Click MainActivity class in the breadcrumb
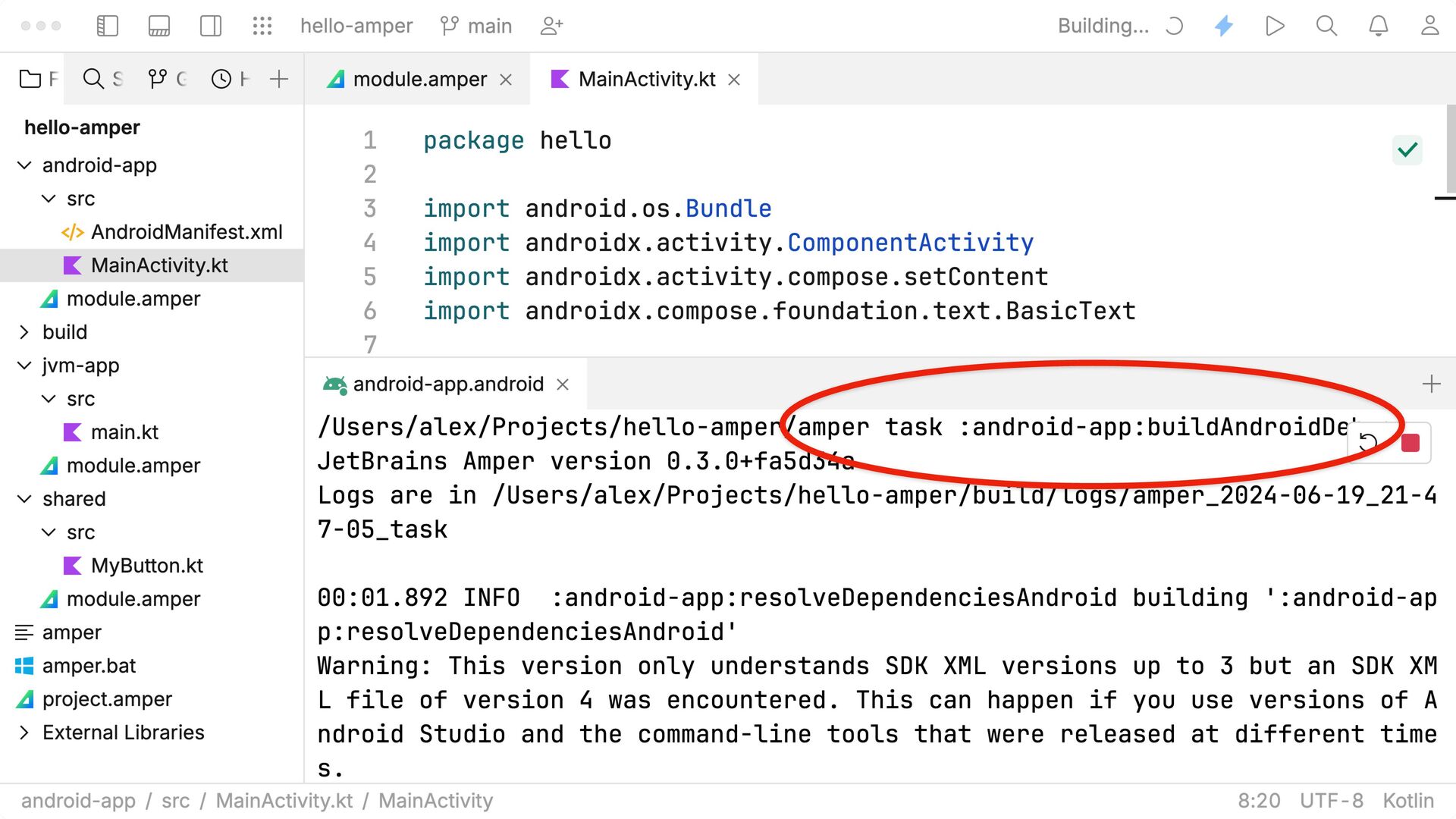This screenshot has height=819, width=1456. [x=435, y=801]
